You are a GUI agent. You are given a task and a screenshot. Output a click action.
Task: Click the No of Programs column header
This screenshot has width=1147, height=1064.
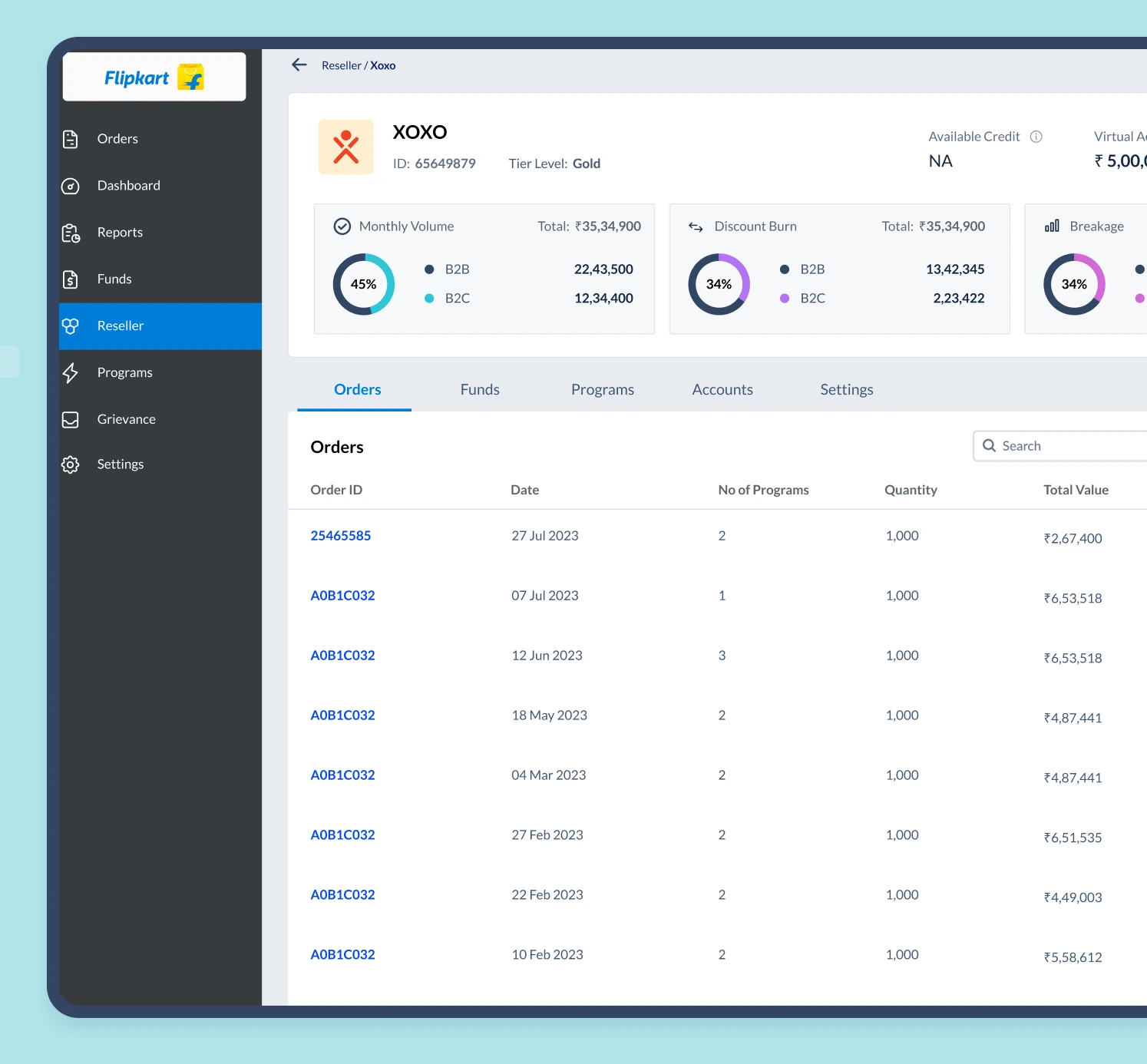point(764,491)
